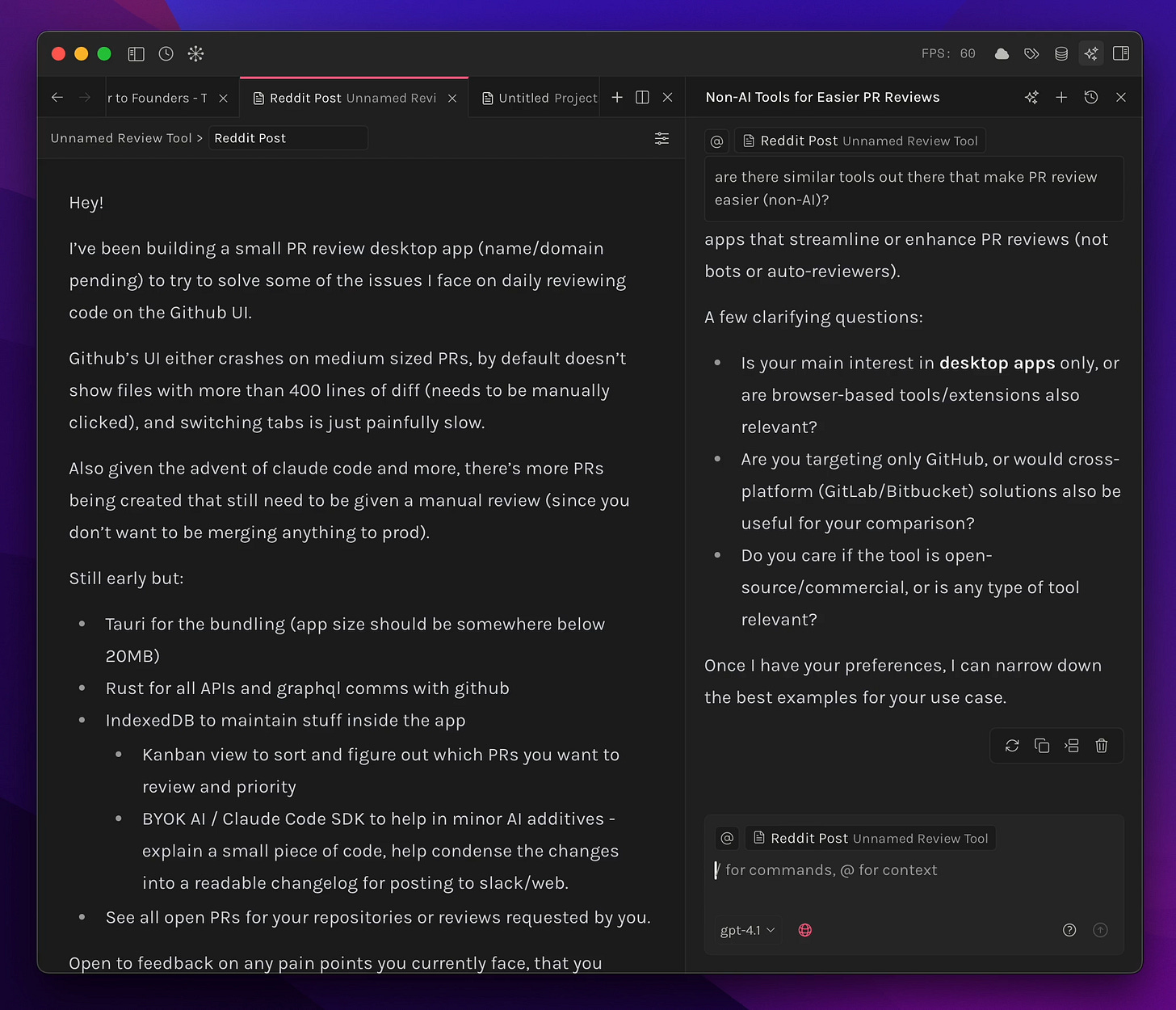The image size is (1176, 1010).
Task: Toggle the web search globe icon
Action: (805, 931)
